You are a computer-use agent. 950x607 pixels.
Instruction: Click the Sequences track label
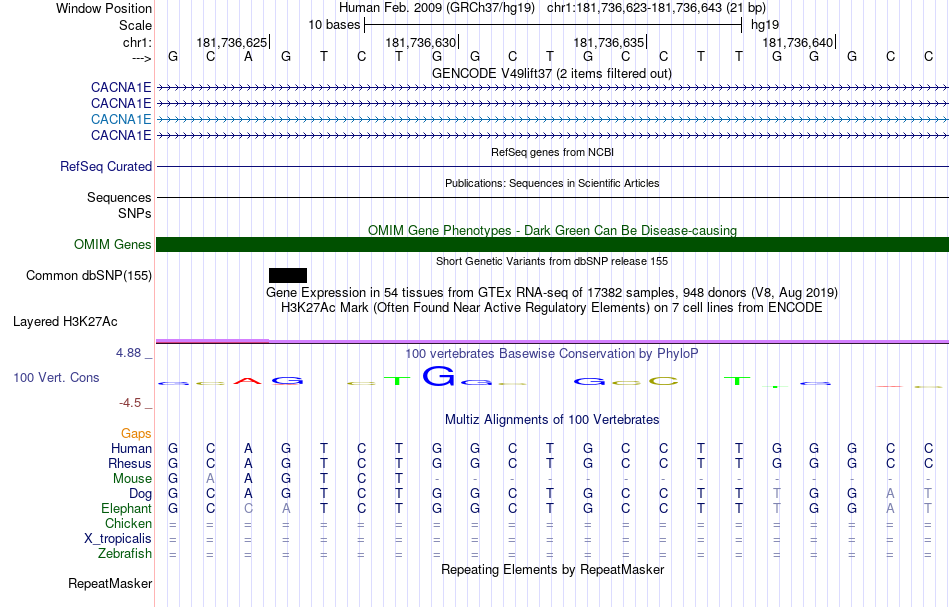[x=119, y=197]
